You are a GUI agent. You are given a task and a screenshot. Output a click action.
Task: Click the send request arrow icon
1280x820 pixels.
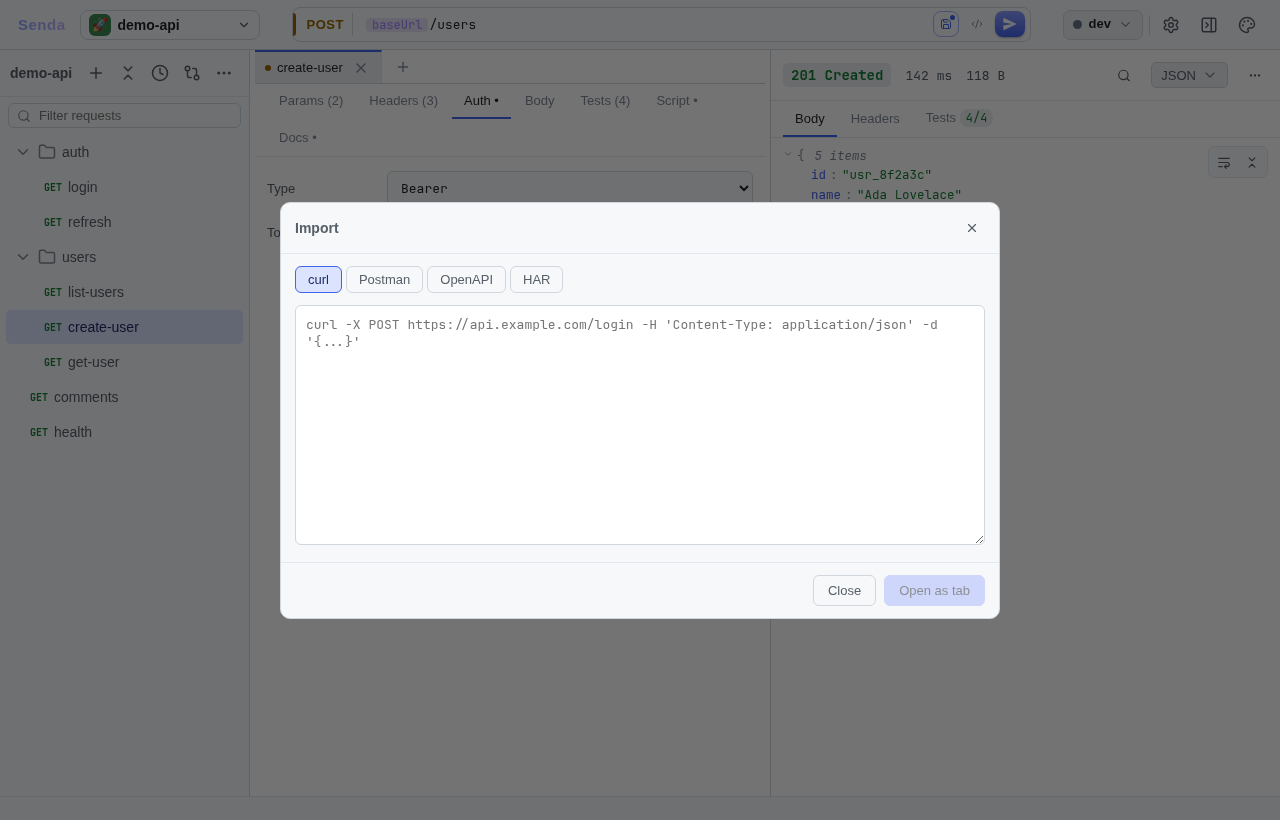(x=1010, y=24)
